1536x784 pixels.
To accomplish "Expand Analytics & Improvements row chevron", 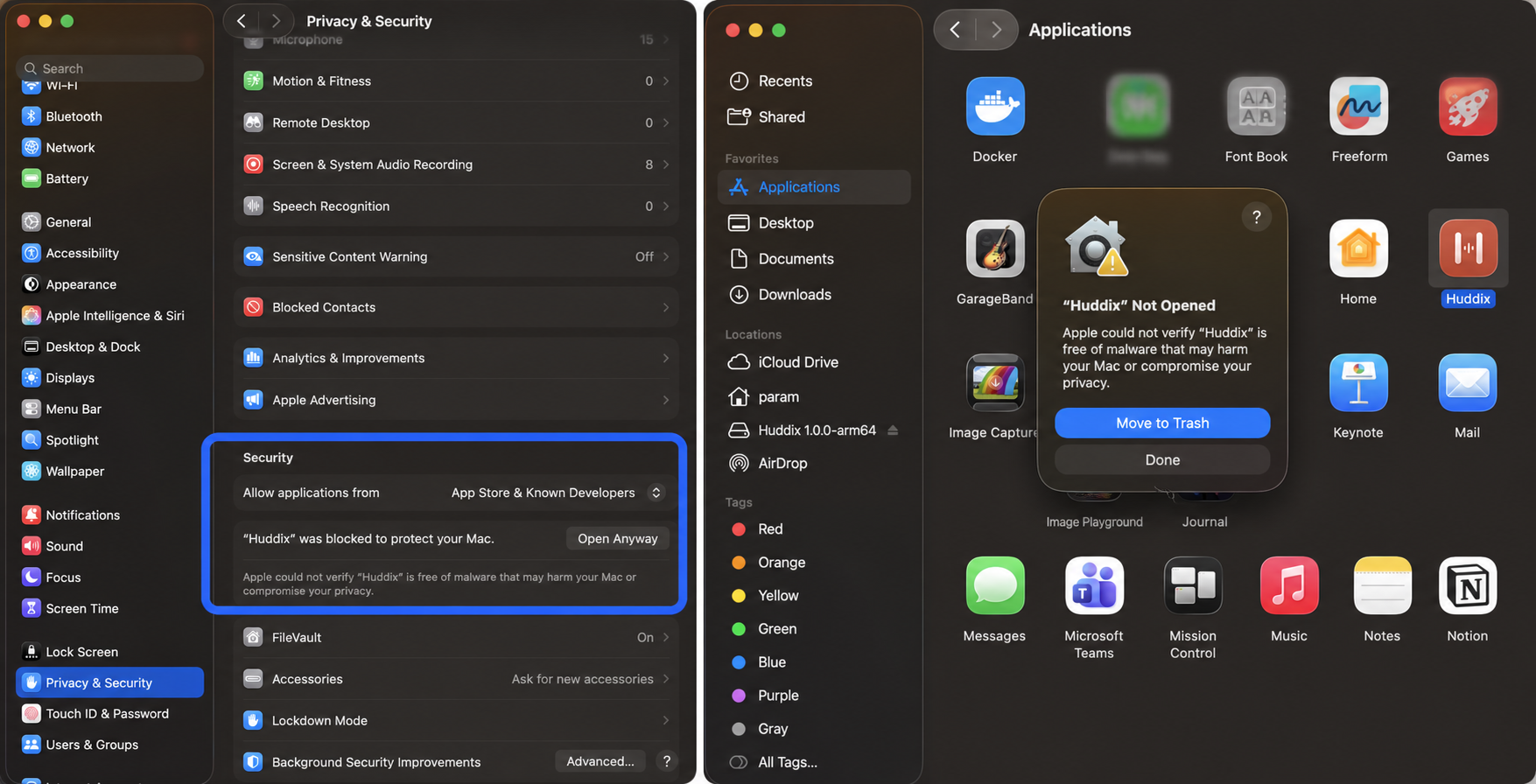I will tap(666, 358).
